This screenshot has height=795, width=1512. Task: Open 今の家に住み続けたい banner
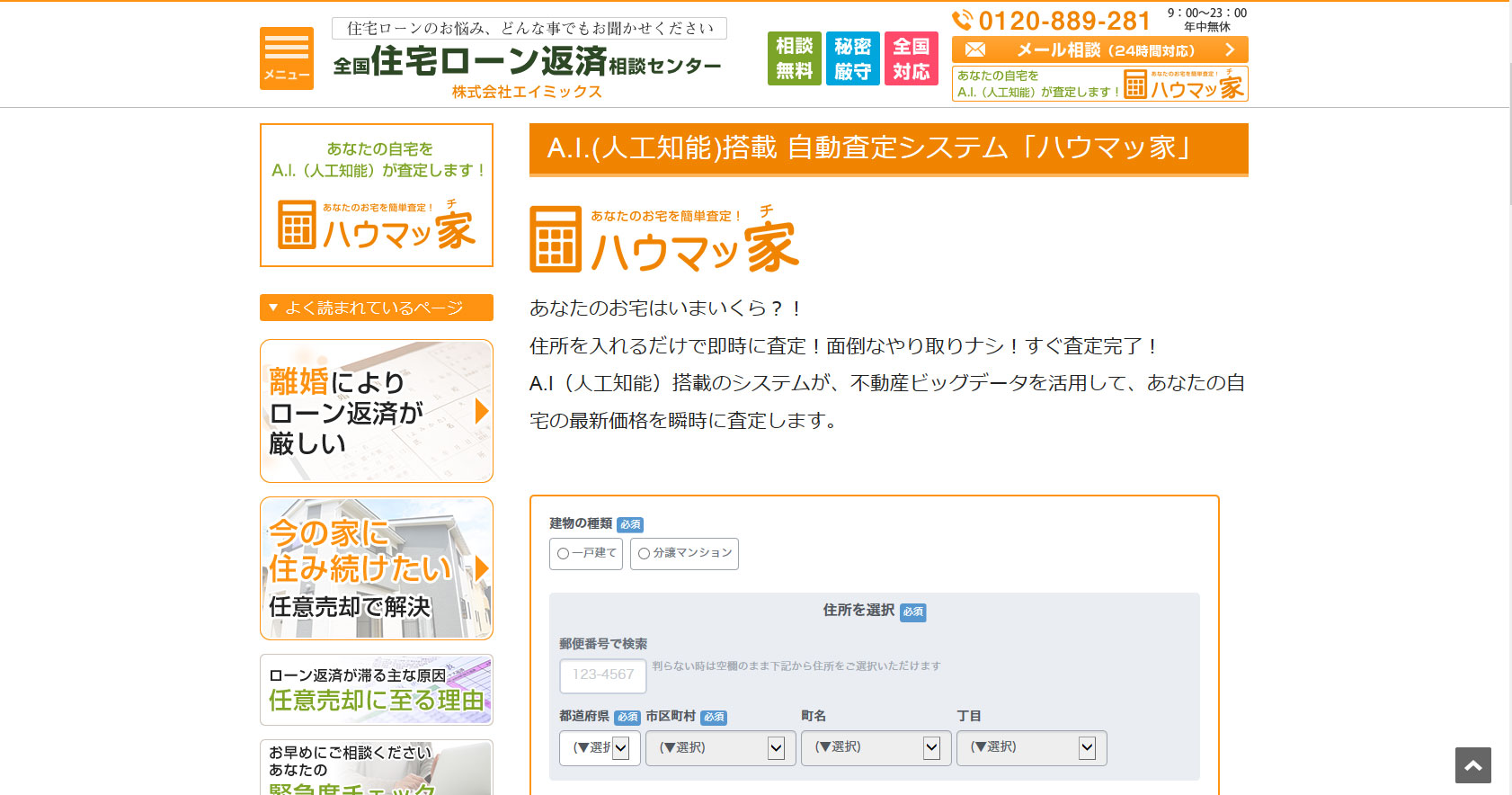(x=376, y=568)
